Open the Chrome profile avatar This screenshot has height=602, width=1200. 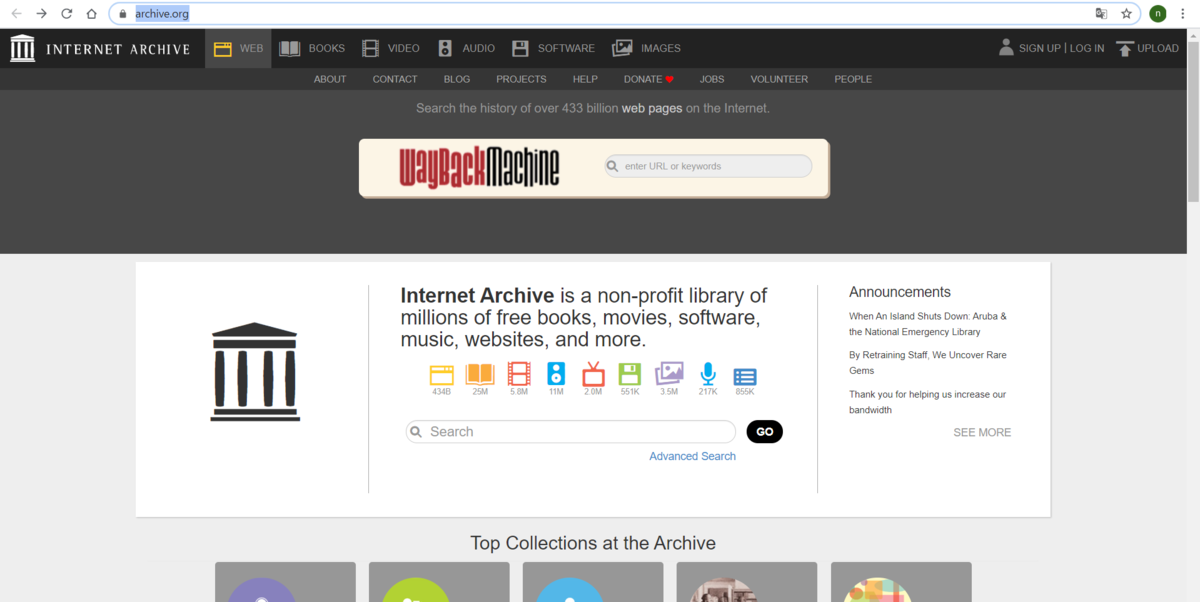tap(1158, 14)
